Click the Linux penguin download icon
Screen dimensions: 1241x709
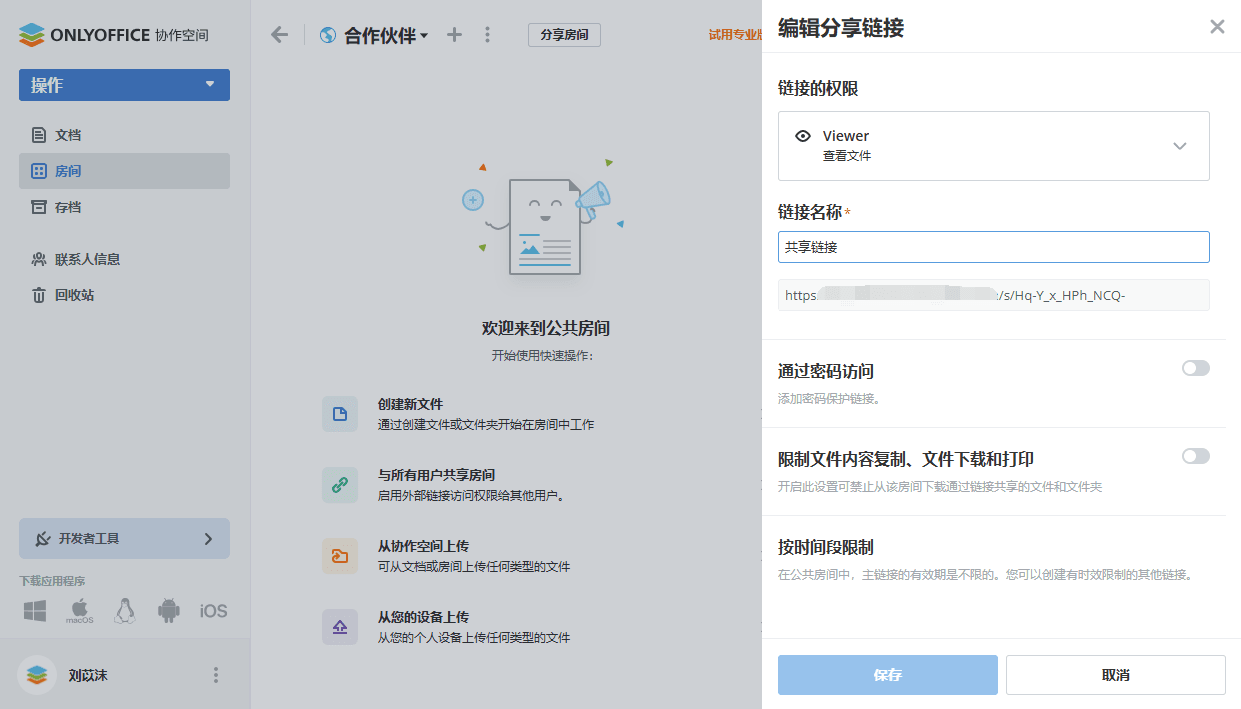point(124,611)
